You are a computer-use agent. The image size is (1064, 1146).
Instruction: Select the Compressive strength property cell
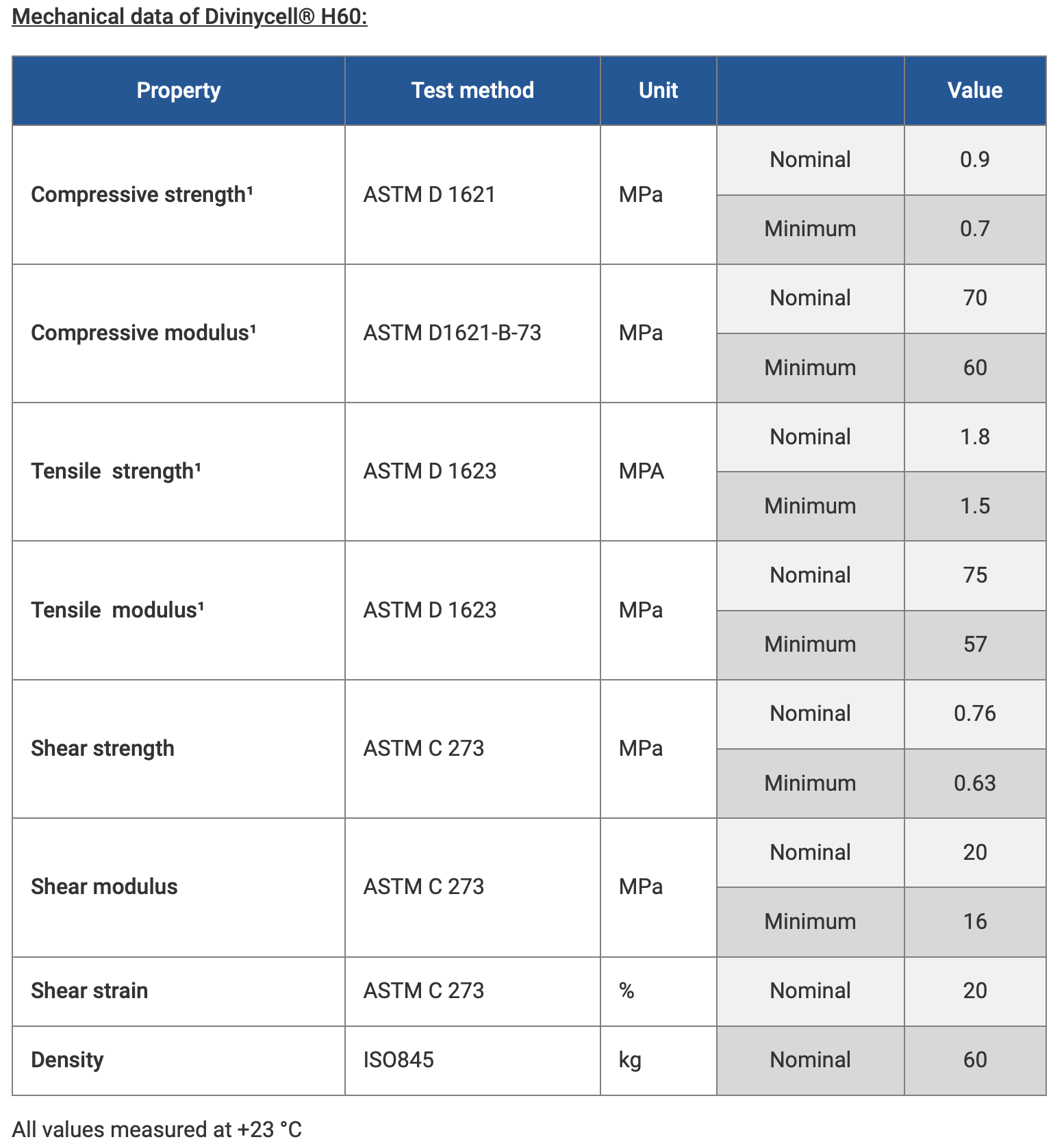[178, 195]
